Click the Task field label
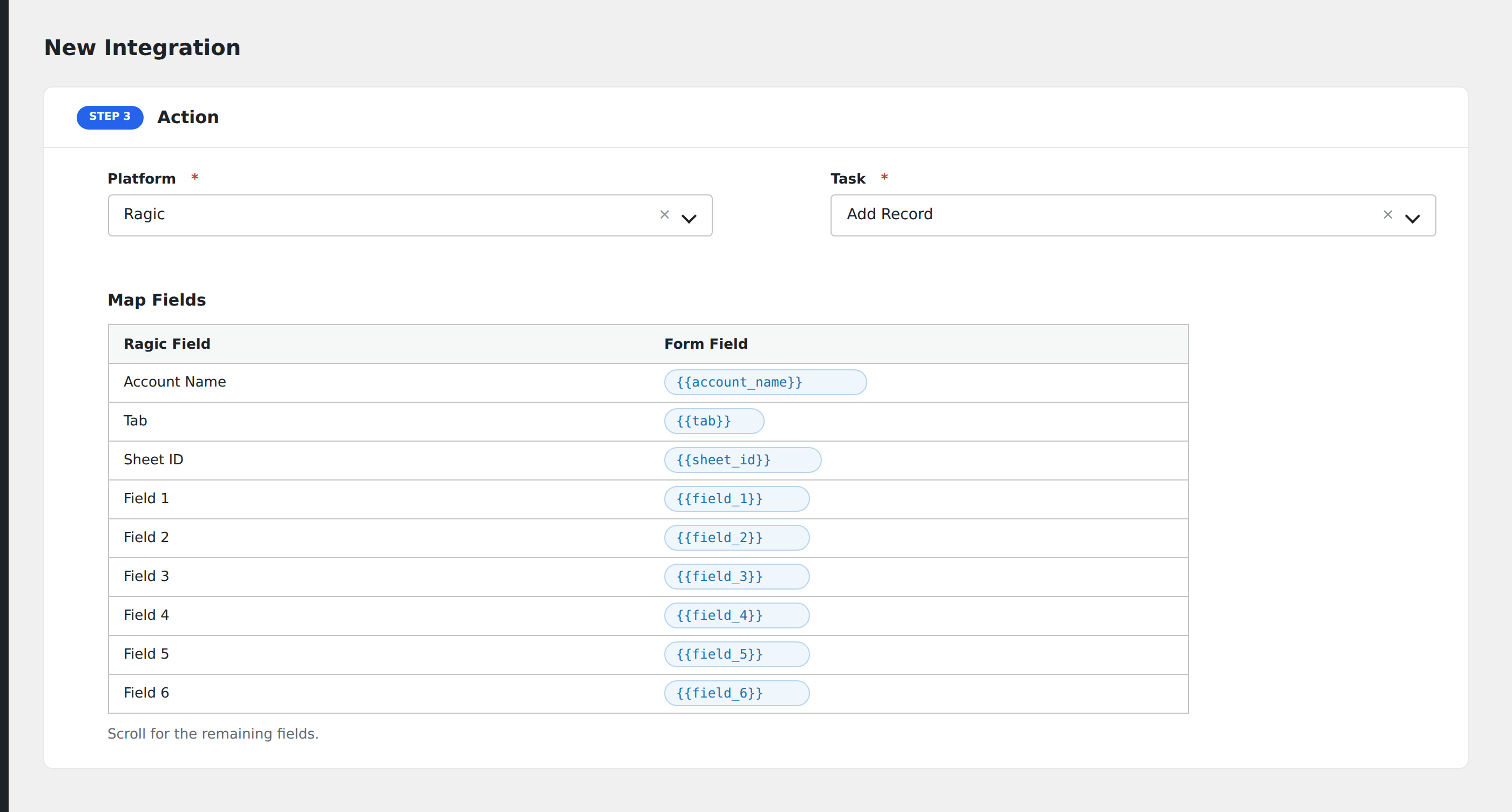 848,178
